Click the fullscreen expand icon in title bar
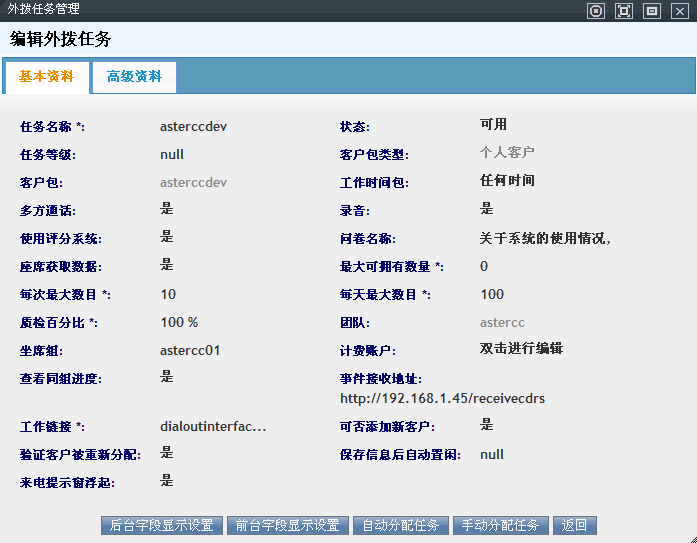Image resolution: width=697 pixels, height=543 pixels. [624, 11]
